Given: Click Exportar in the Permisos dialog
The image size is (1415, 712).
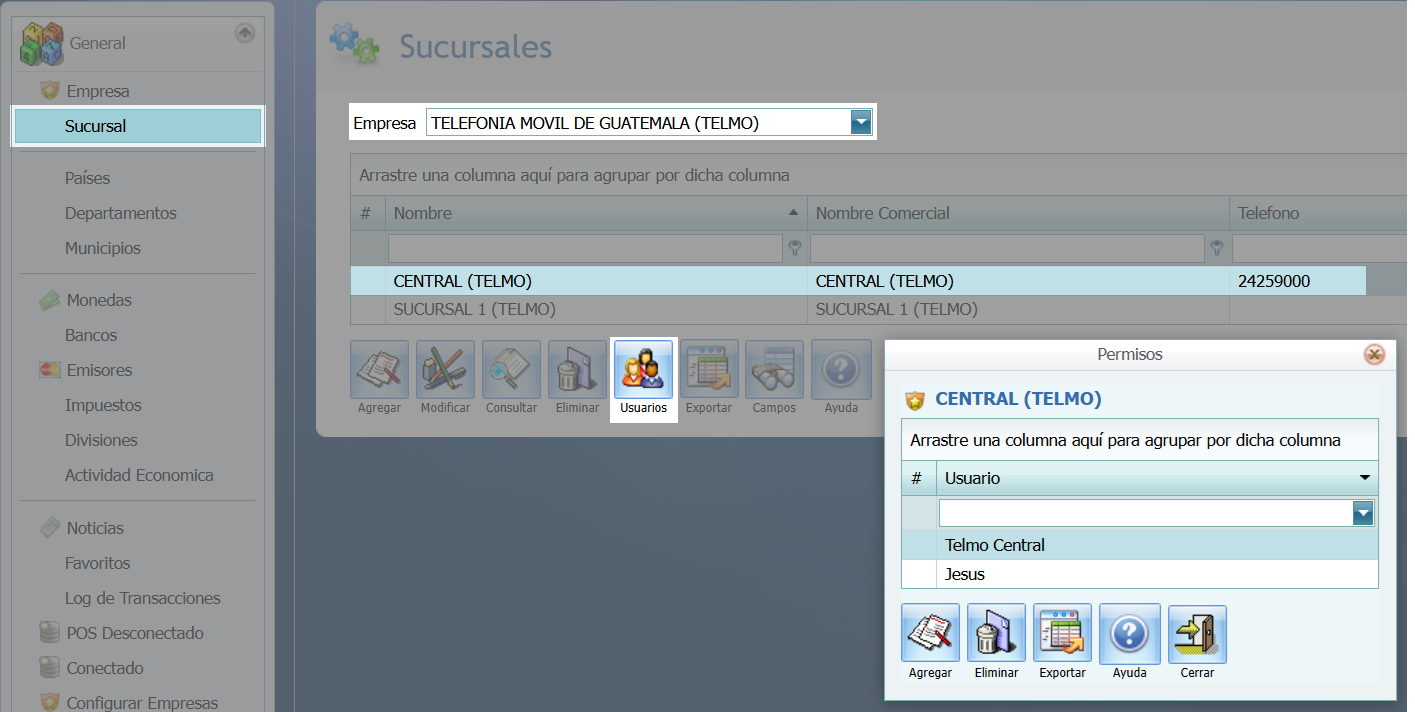Looking at the screenshot, I should tap(1062, 640).
